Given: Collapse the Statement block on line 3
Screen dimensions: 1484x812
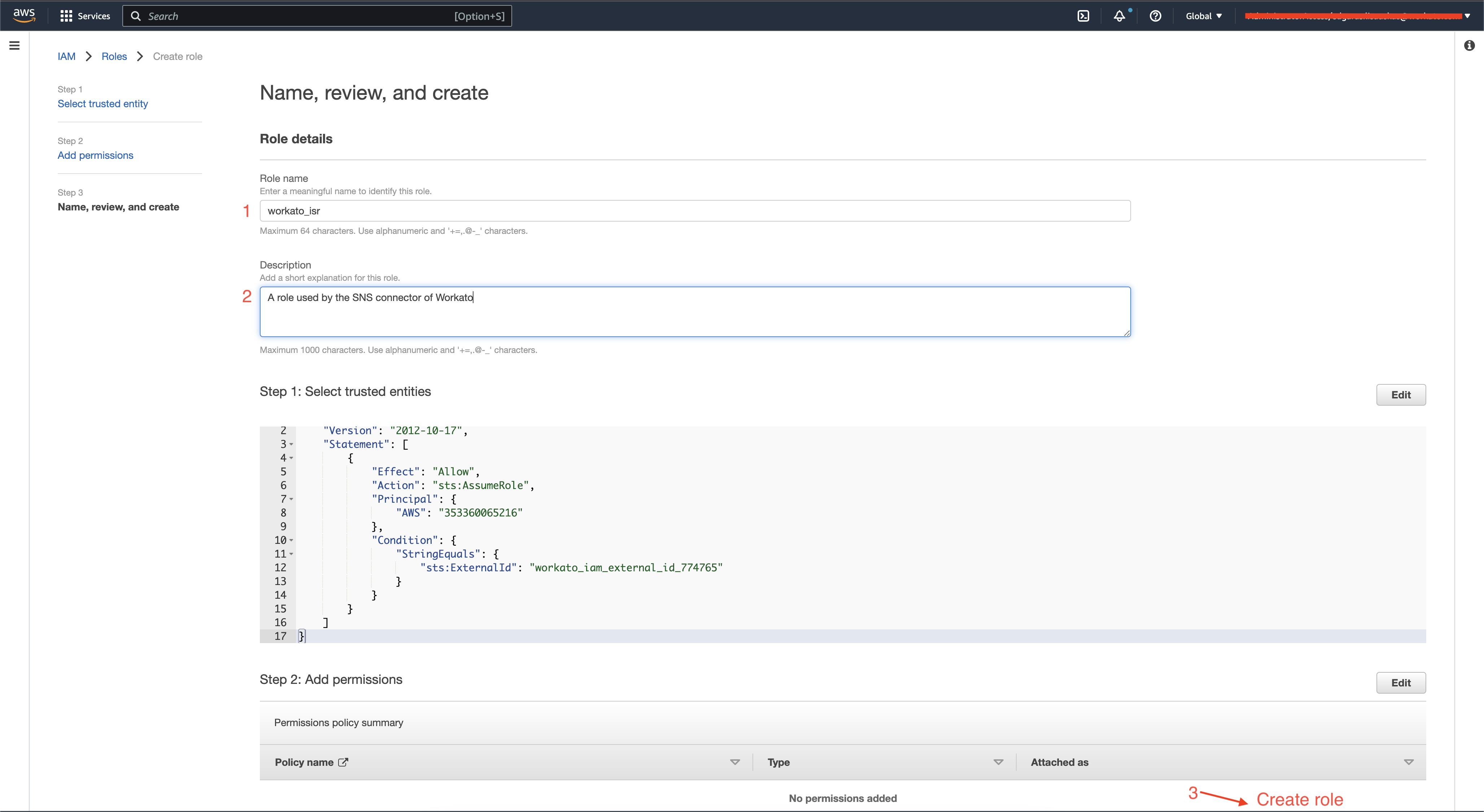Looking at the screenshot, I should click(292, 445).
